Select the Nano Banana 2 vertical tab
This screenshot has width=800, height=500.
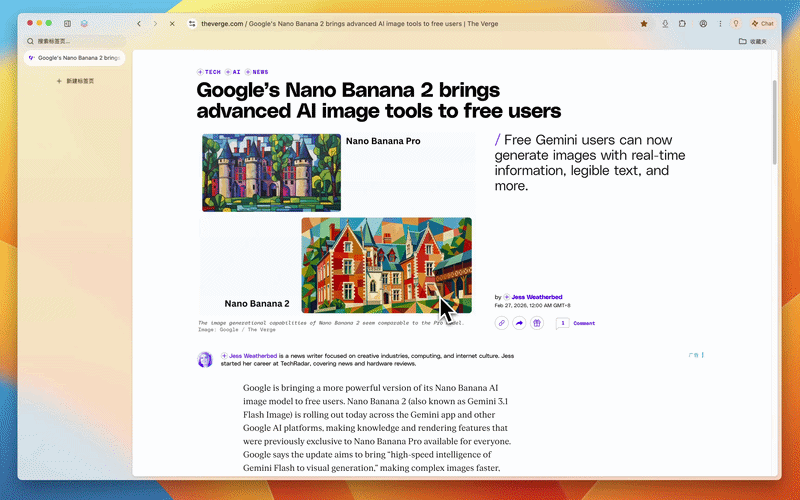point(75,58)
